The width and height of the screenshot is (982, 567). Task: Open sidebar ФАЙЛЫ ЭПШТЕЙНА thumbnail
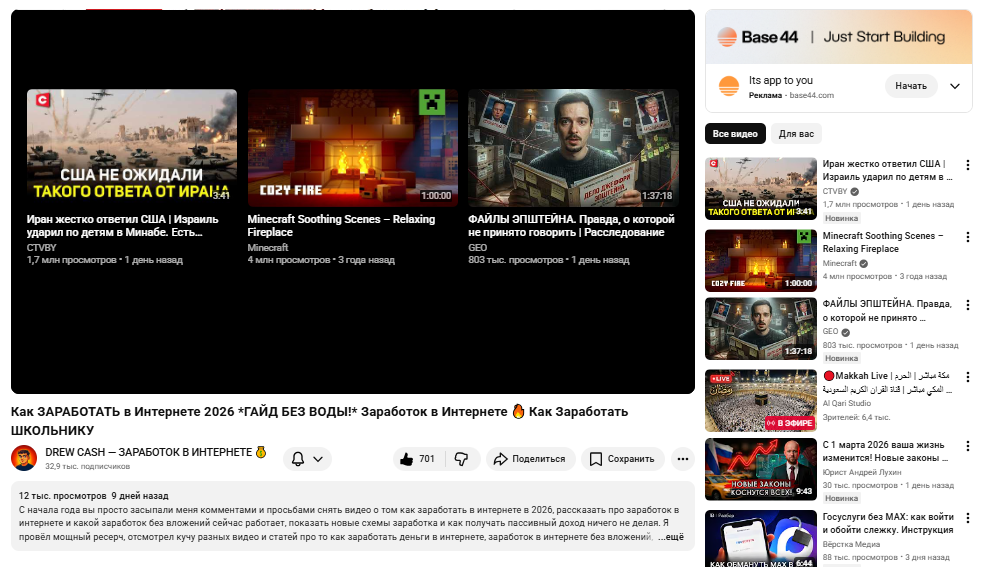coord(761,328)
